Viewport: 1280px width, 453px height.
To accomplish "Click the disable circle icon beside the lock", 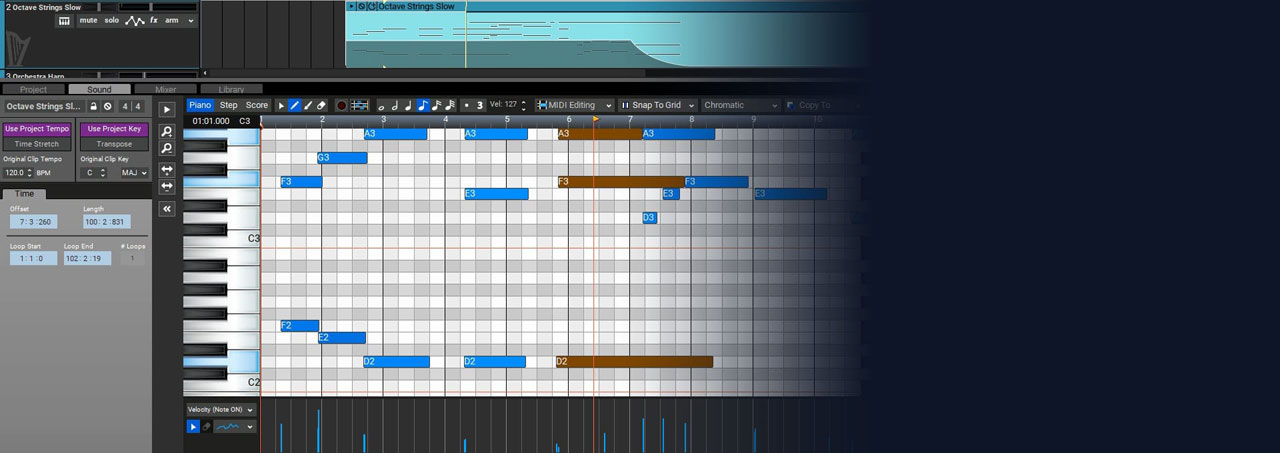I will [x=108, y=106].
